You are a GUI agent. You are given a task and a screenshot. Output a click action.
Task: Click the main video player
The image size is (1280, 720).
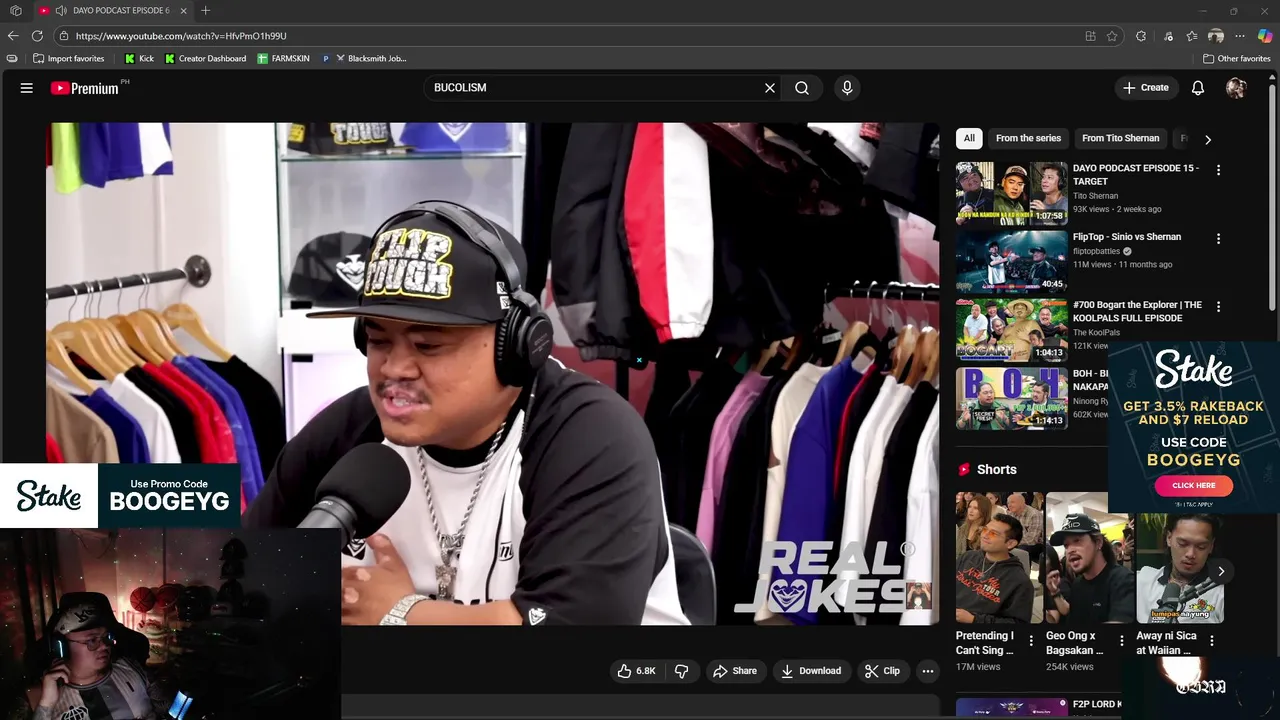[493, 373]
